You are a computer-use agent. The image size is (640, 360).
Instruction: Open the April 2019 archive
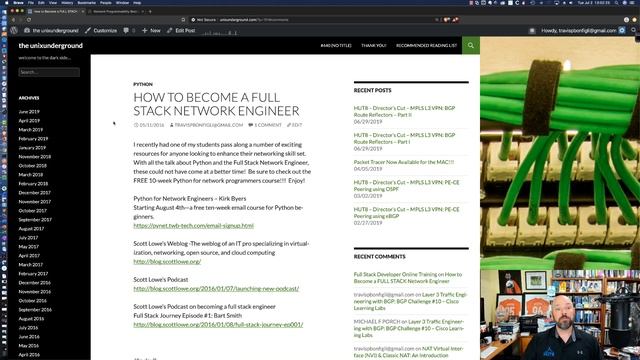click(x=29, y=120)
